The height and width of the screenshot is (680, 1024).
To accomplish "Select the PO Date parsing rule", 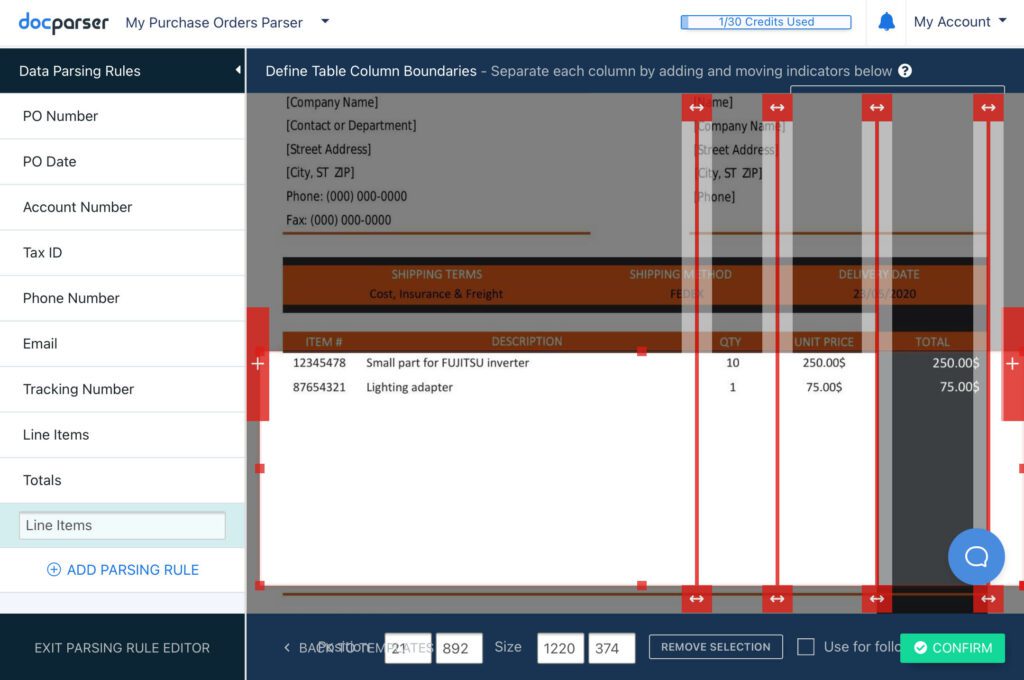I will (x=123, y=161).
